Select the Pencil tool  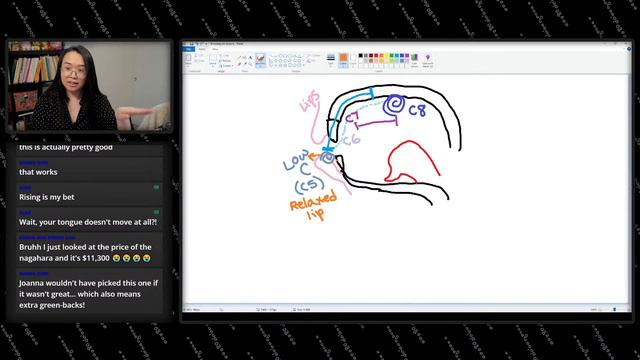coord(239,58)
